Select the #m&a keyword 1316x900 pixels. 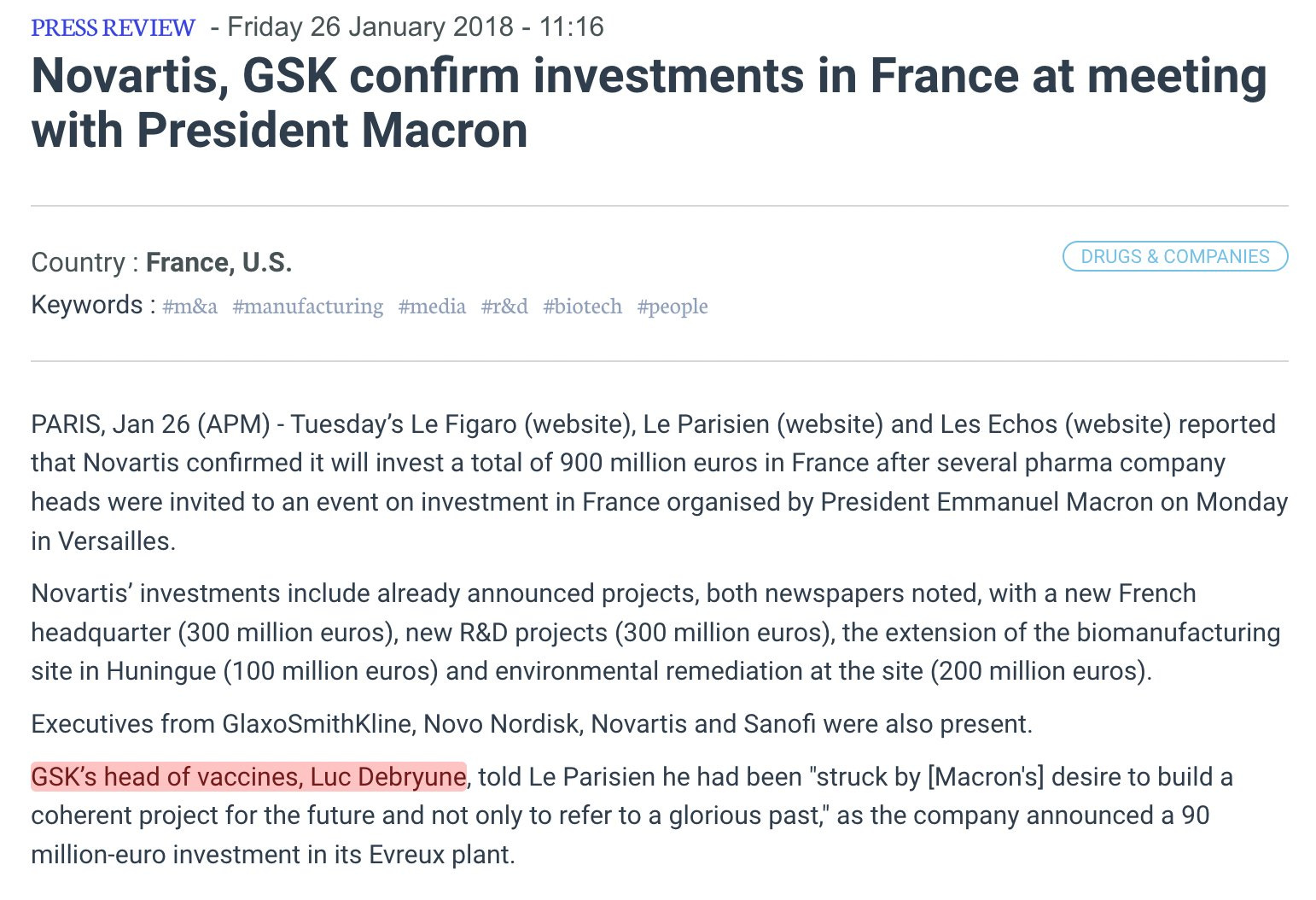[189, 306]
